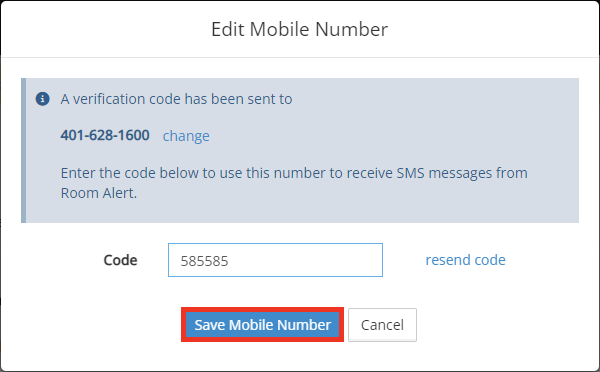This screenshot has width=600, height=372.
Task: Save the mobile number
Action: point(262,325)
